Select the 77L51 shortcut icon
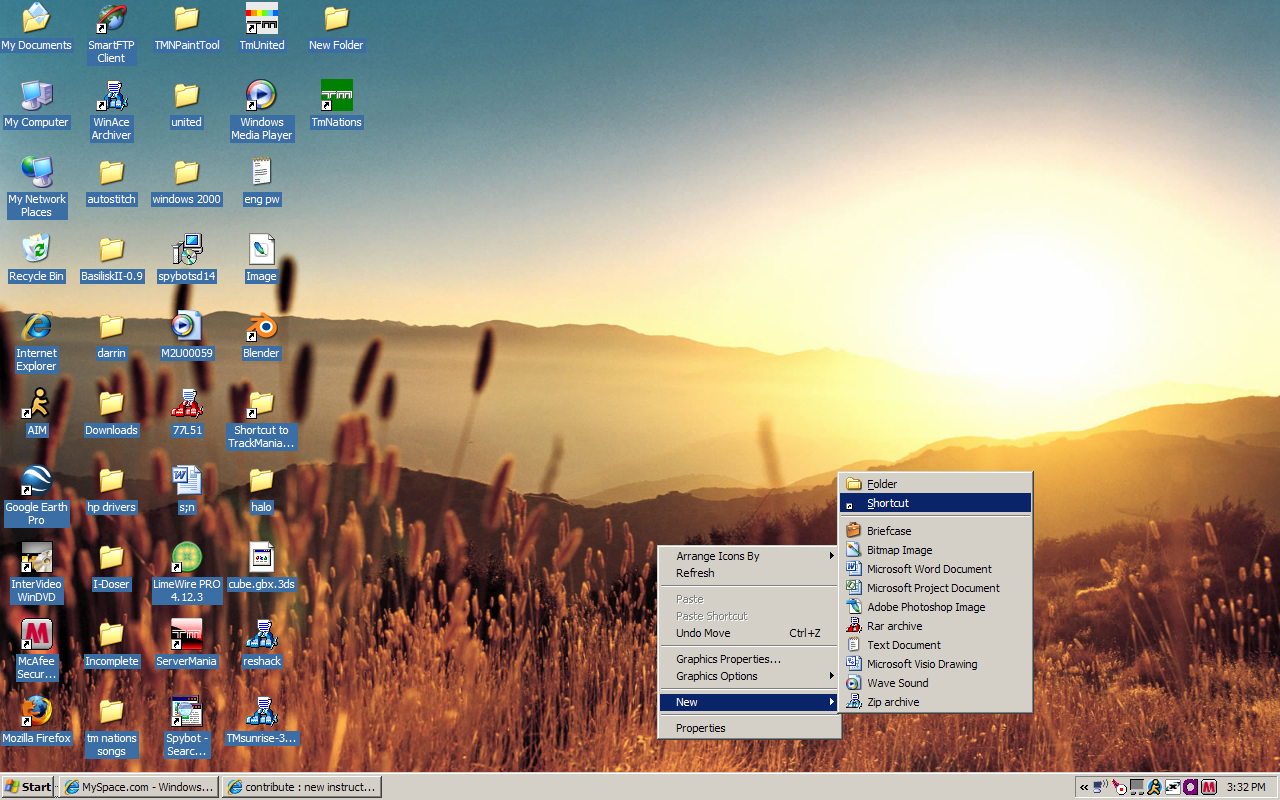This screenshot has width=1280, height=800. tap(187, 412)
